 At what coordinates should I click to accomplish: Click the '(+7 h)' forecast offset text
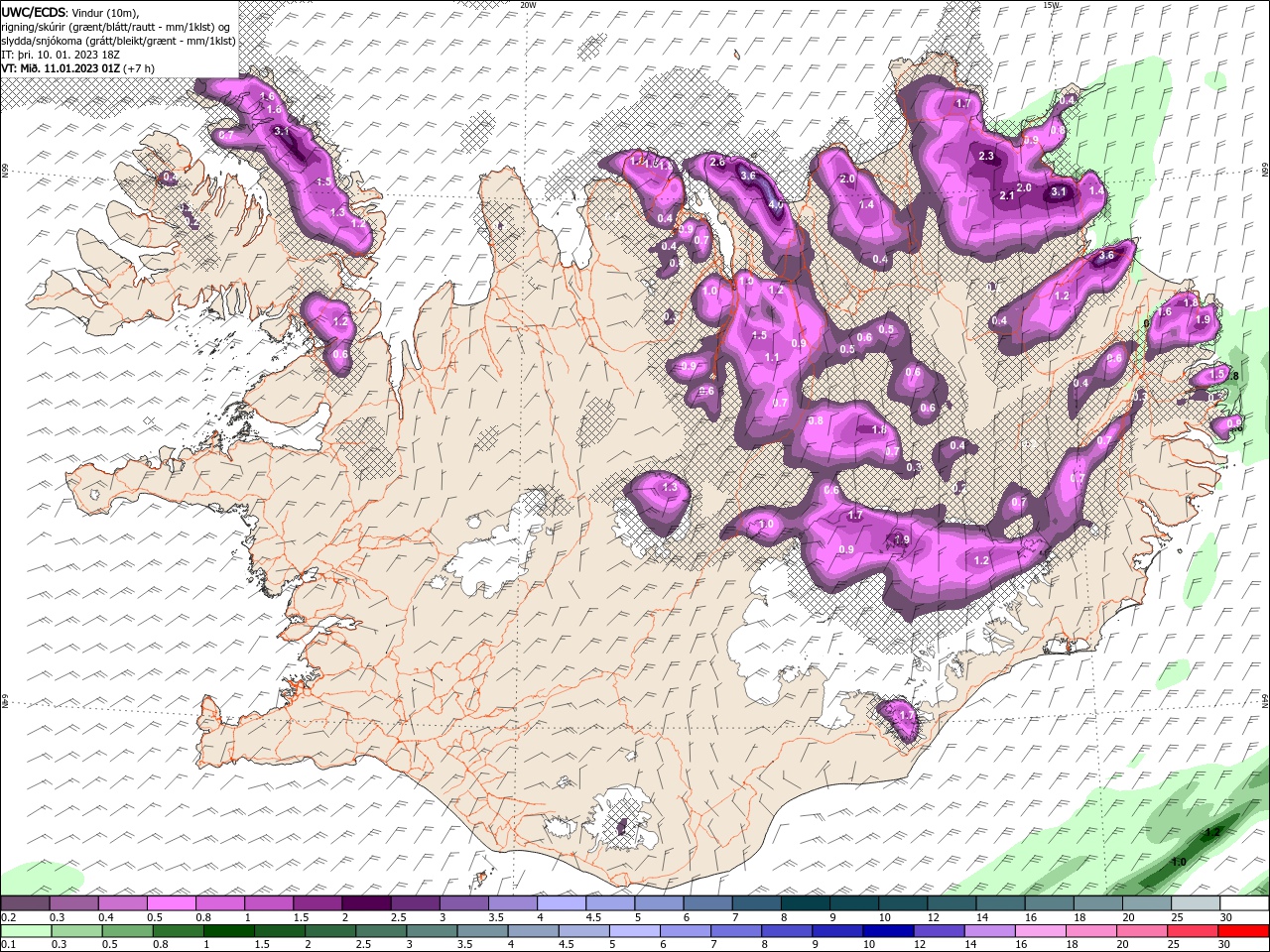coord(140,68)
